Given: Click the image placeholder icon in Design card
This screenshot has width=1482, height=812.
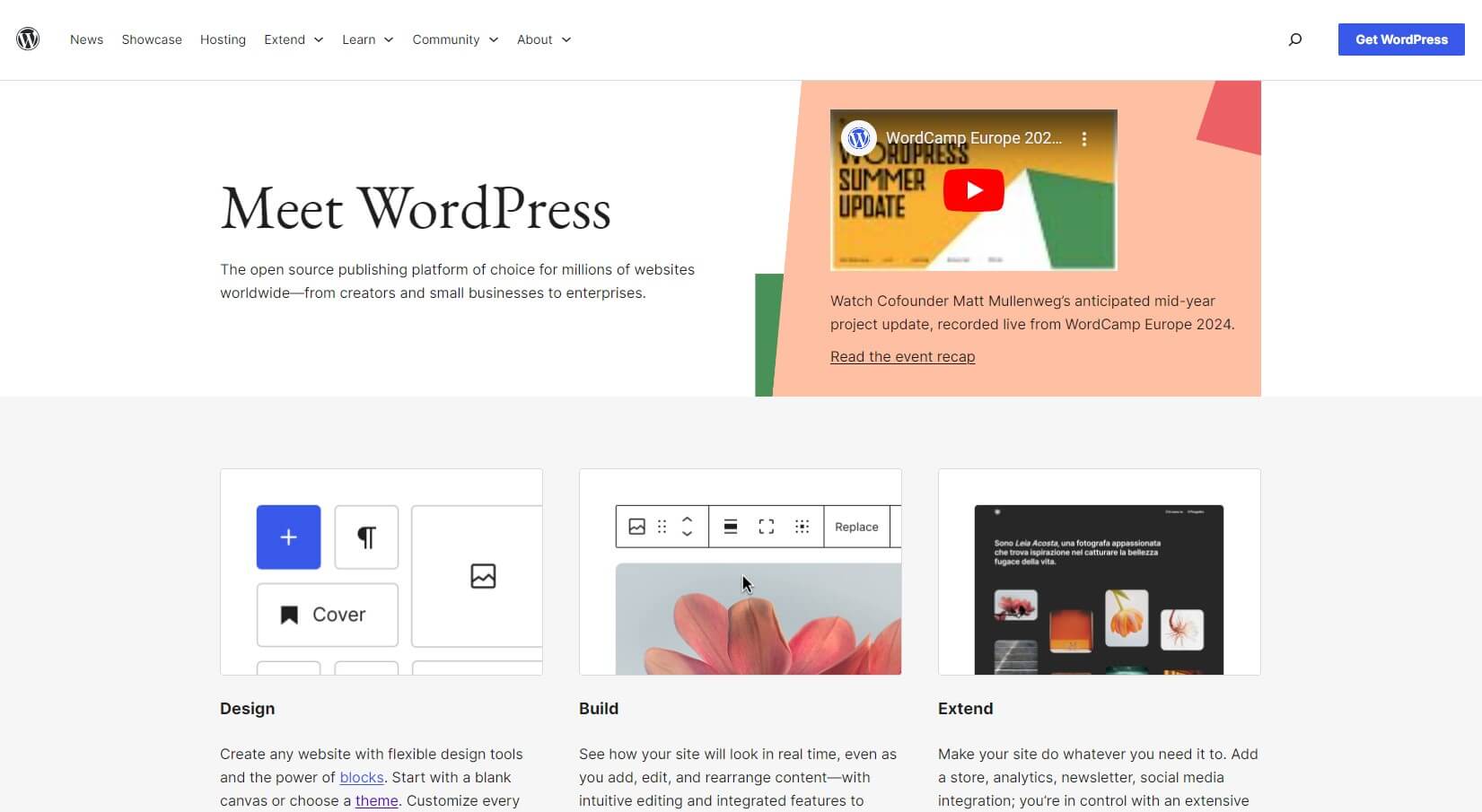Looking at the screenshot, I should (x=483, y=576).
